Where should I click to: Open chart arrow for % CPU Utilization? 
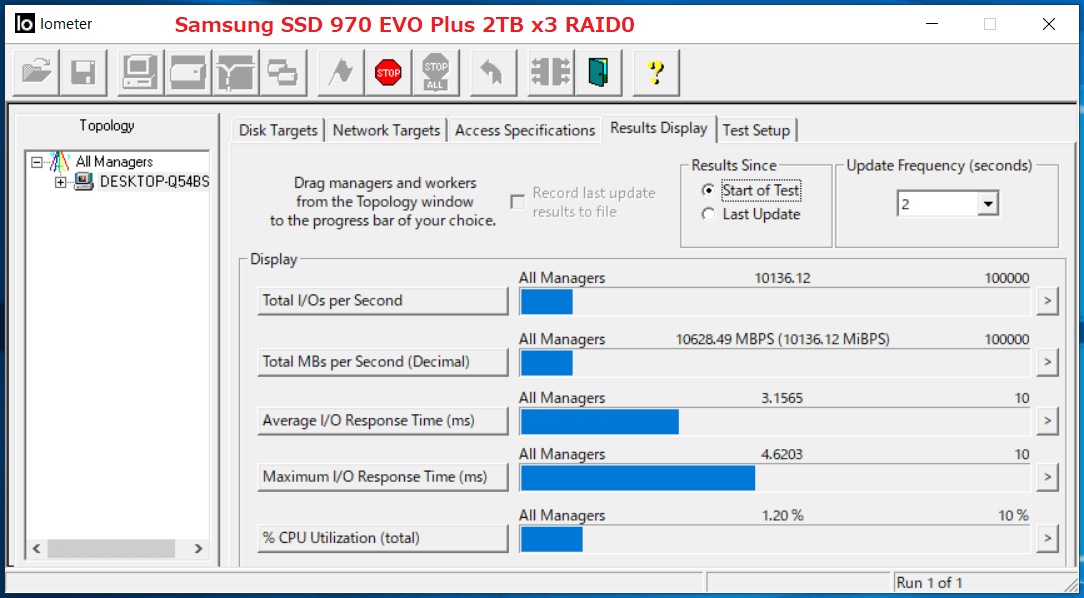[x=1047, y=539]
